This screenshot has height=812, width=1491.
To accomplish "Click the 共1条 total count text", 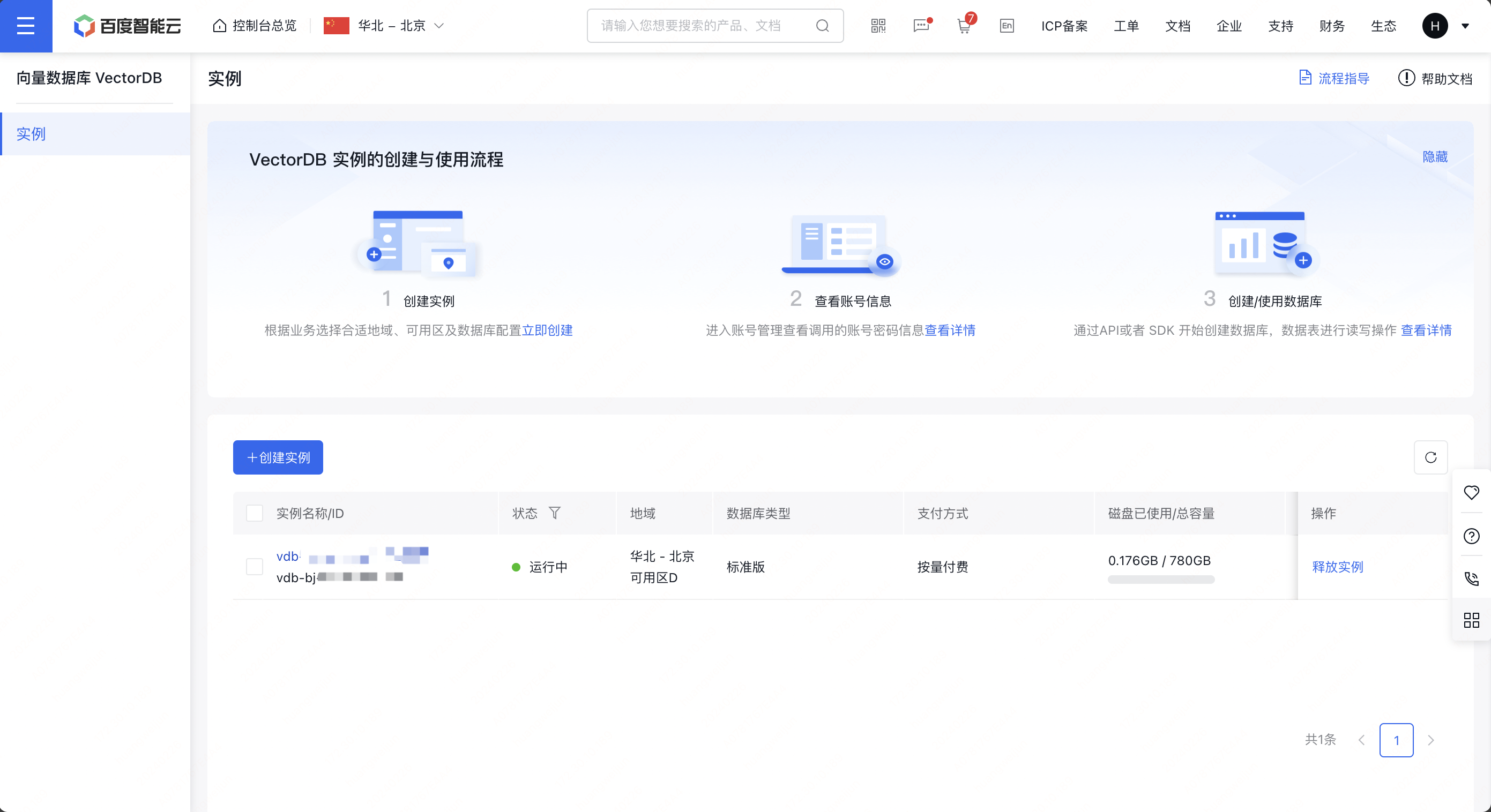I will click(1320, 740).
